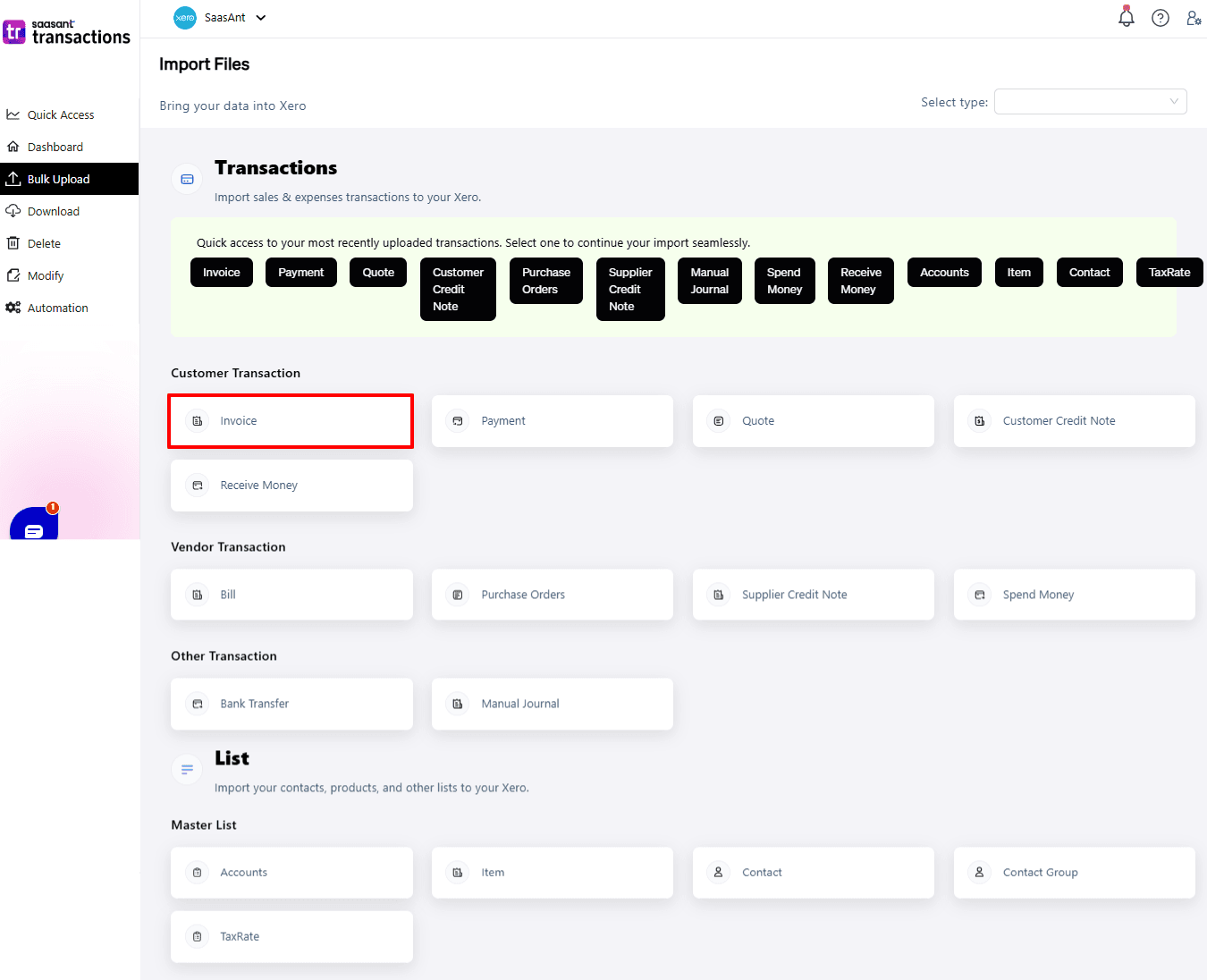
Task: Expand the SaasAnt company chevron
Action: 260,17
